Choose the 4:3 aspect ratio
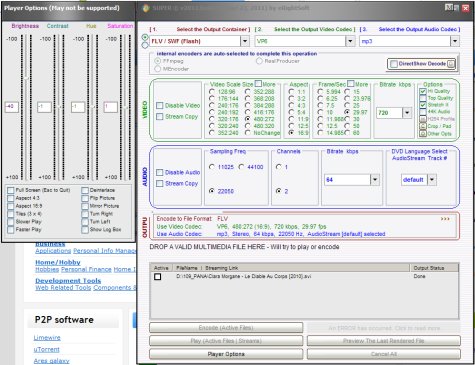This screenshot has width=475, height=365. [x=291, y=105]
